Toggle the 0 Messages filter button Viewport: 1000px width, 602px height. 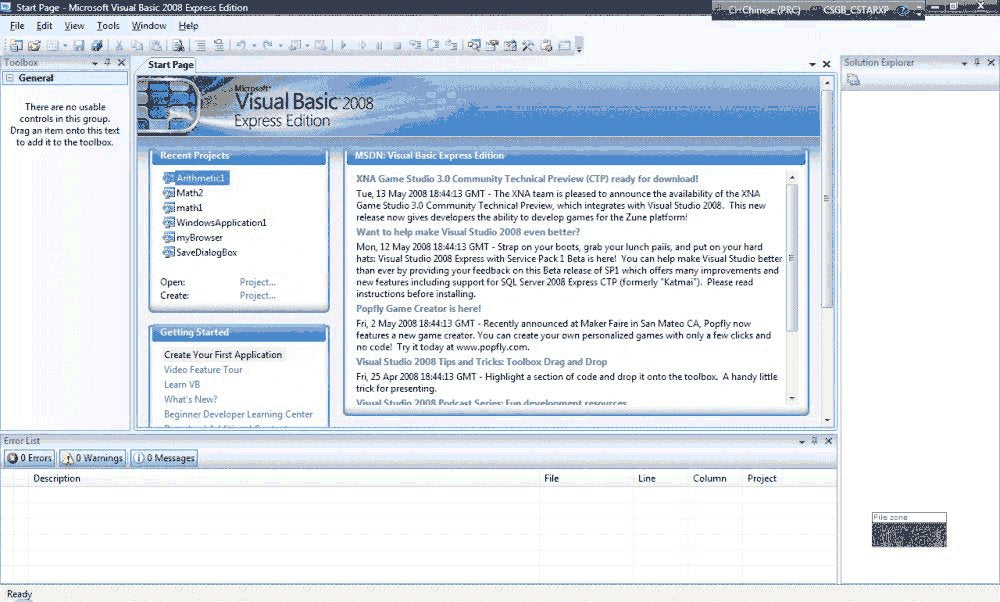pos(164,458)
